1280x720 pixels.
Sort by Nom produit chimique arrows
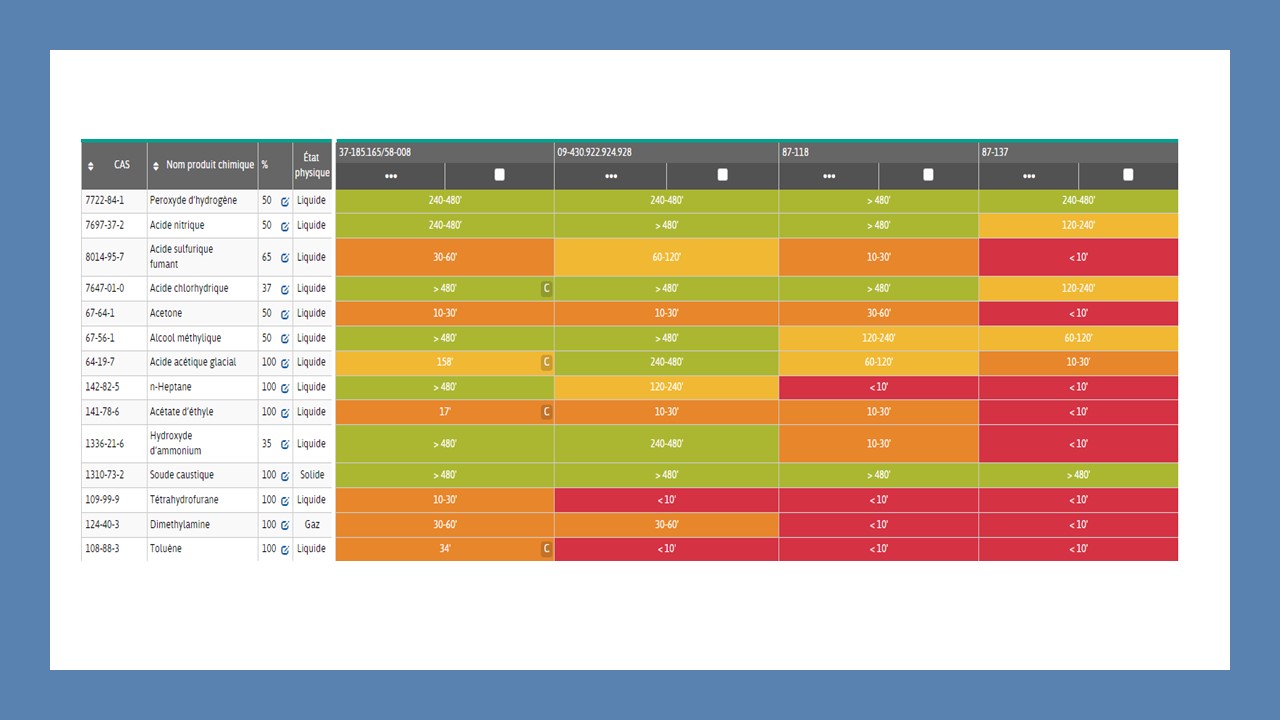155,165
